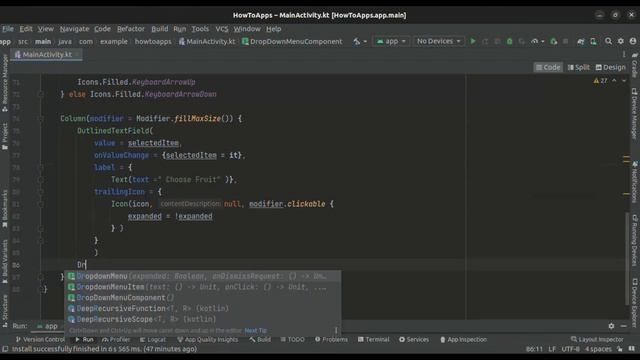Click the green Run app button

coord(473,41)
